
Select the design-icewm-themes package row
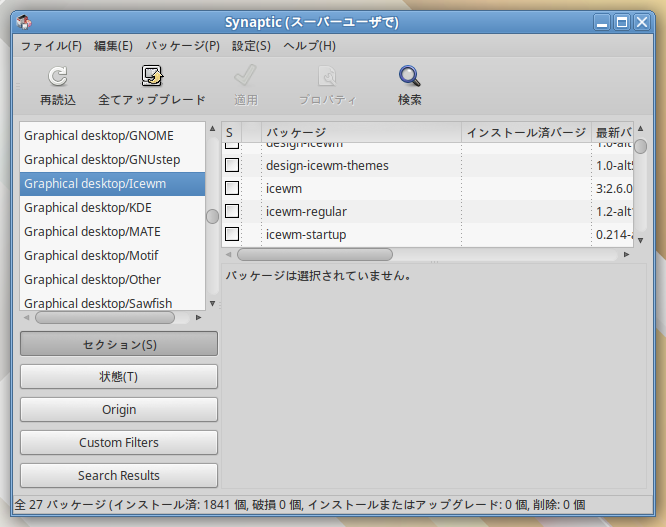coord(428,165)
